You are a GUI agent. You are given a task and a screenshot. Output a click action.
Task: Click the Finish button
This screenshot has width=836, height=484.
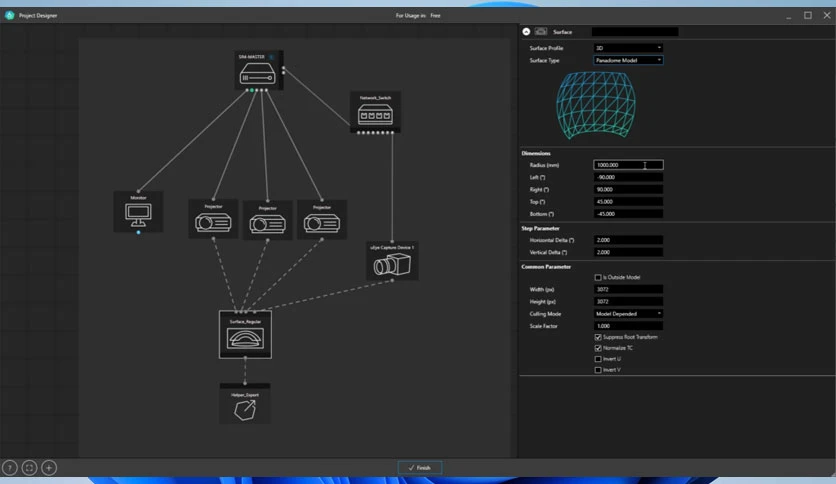420,467
